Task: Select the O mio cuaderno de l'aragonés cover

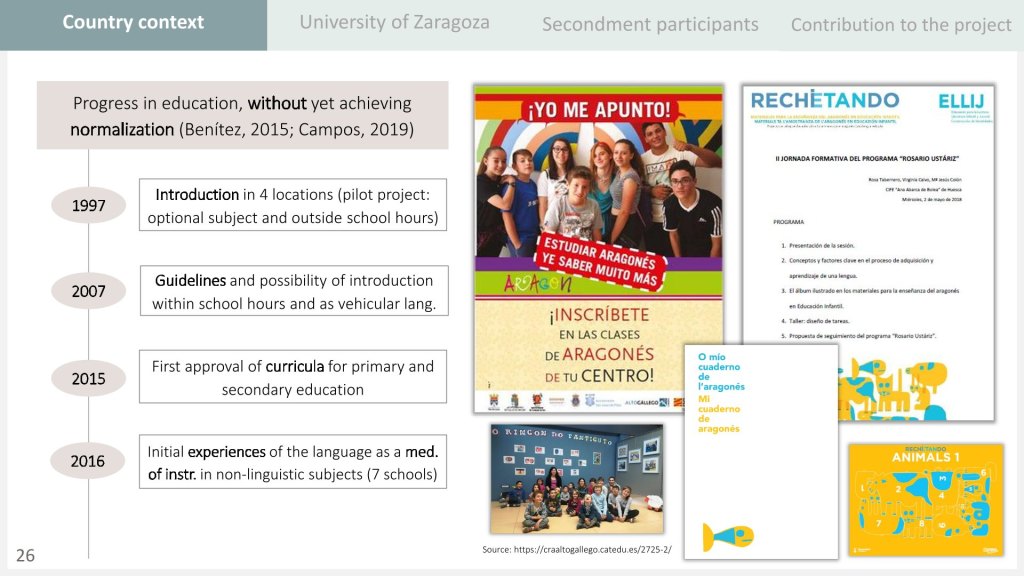Action: click(x=760, y=452)
